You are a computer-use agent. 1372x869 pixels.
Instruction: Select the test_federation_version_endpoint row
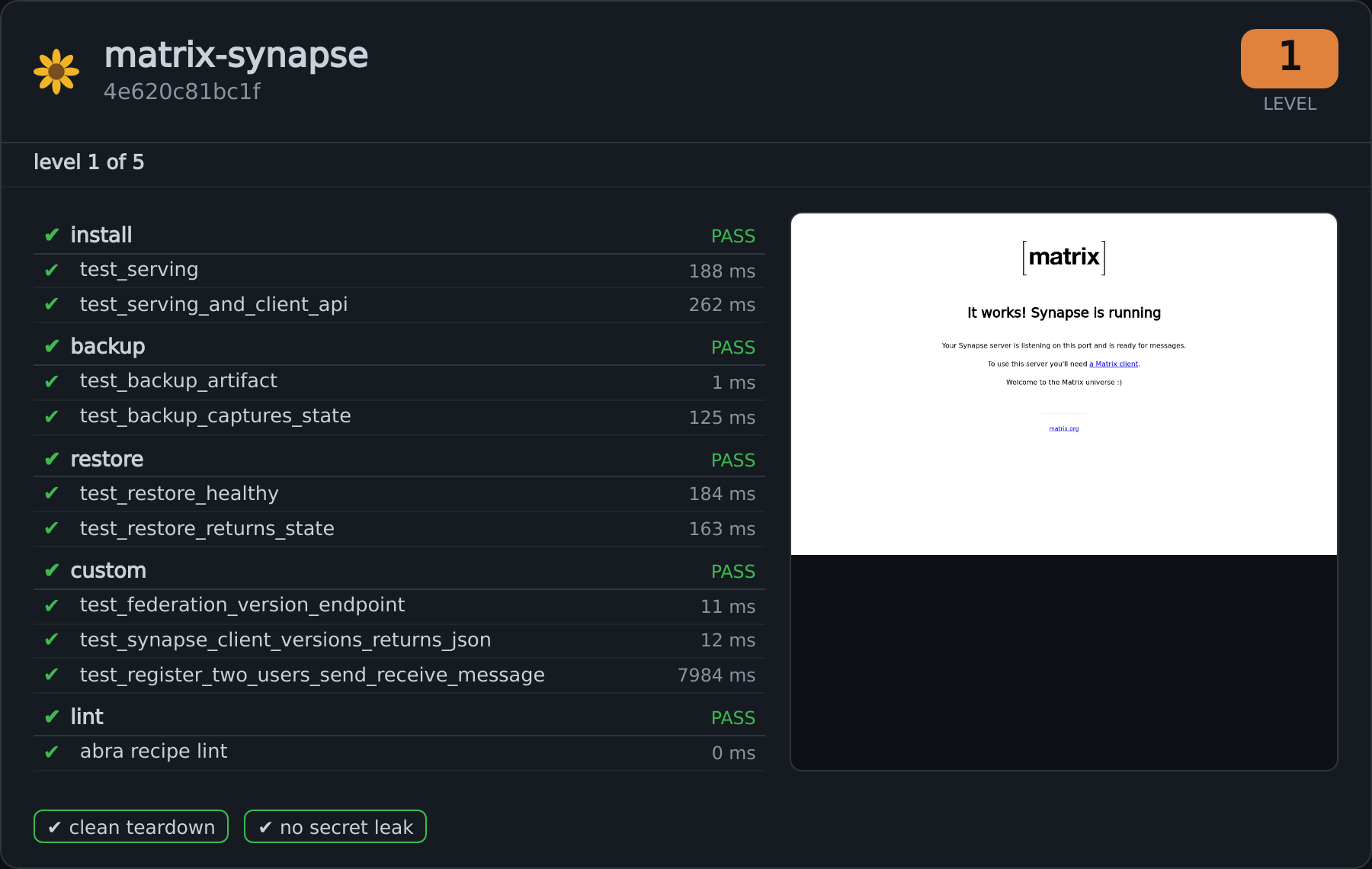point(399,606)
